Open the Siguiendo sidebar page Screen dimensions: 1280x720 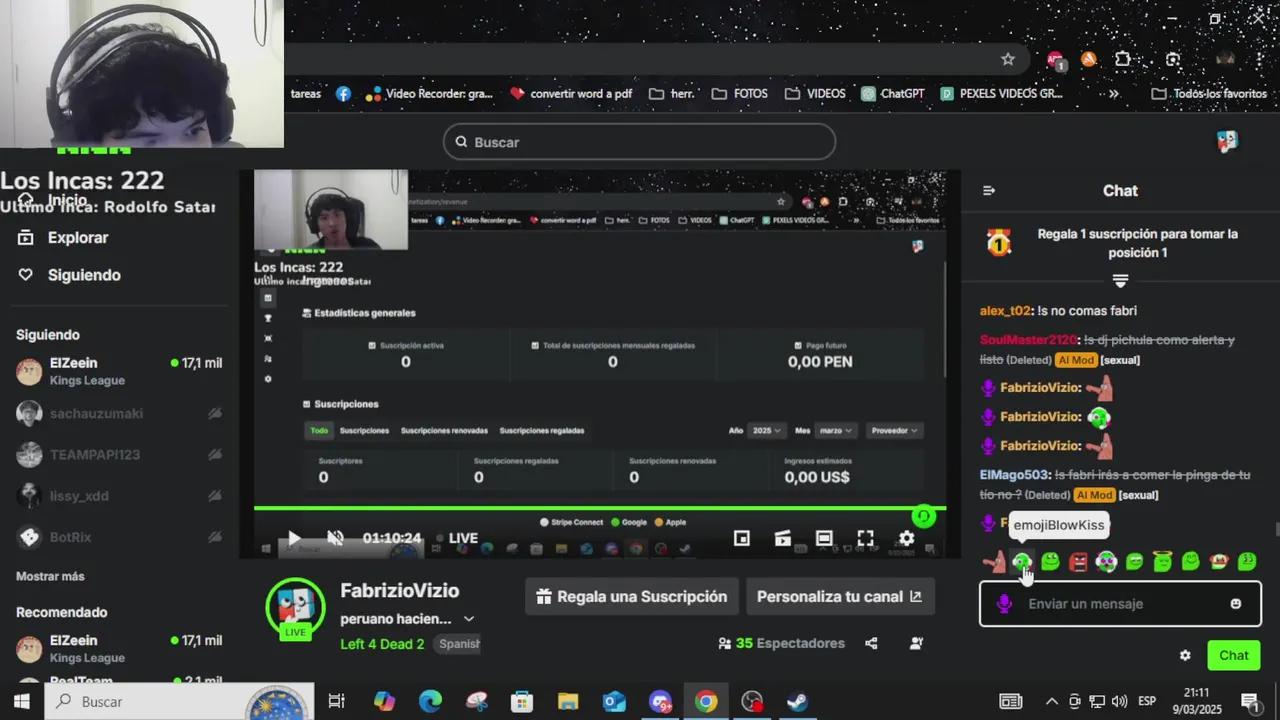coord(84,275)
